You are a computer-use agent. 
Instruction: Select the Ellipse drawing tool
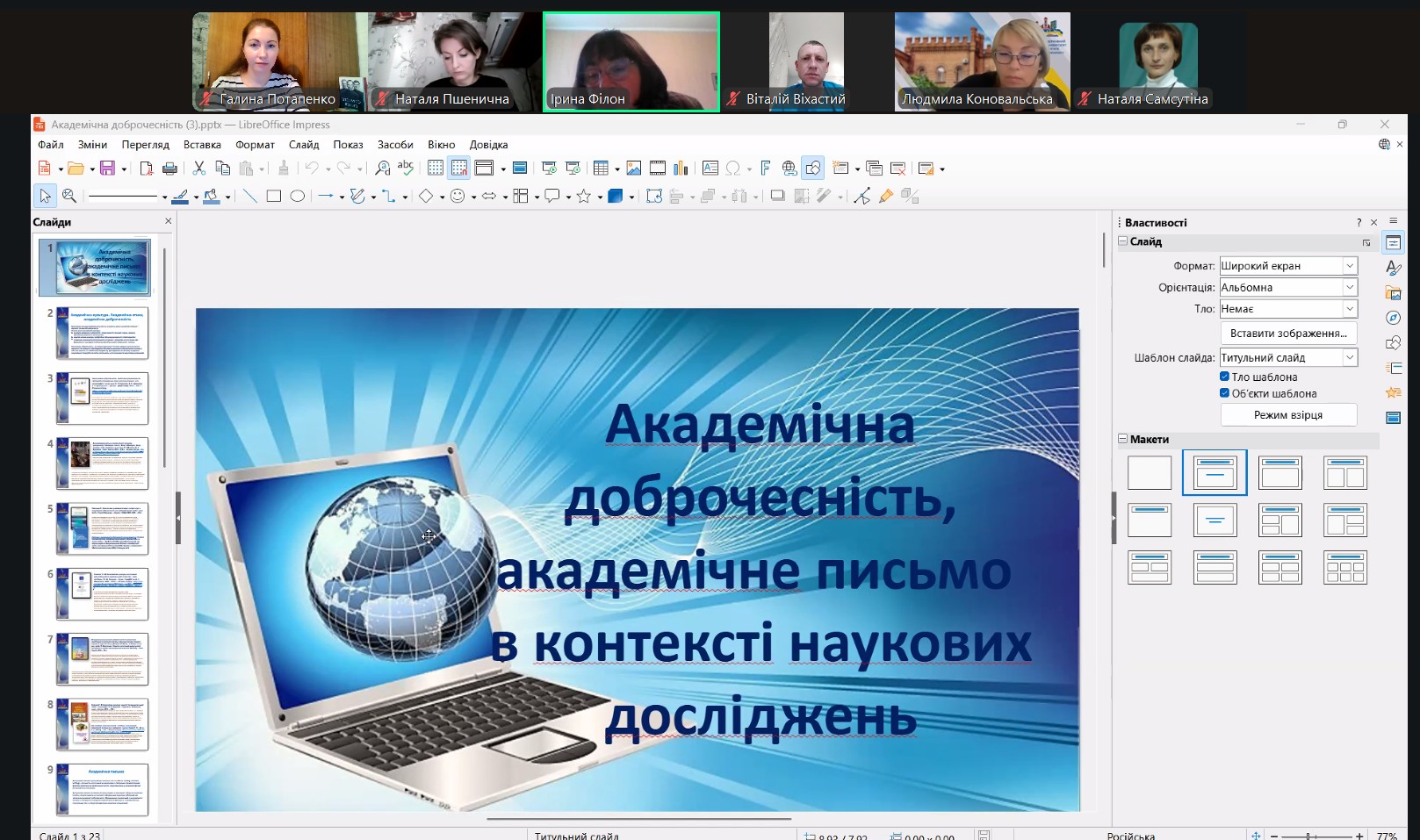tap(298, 197)
